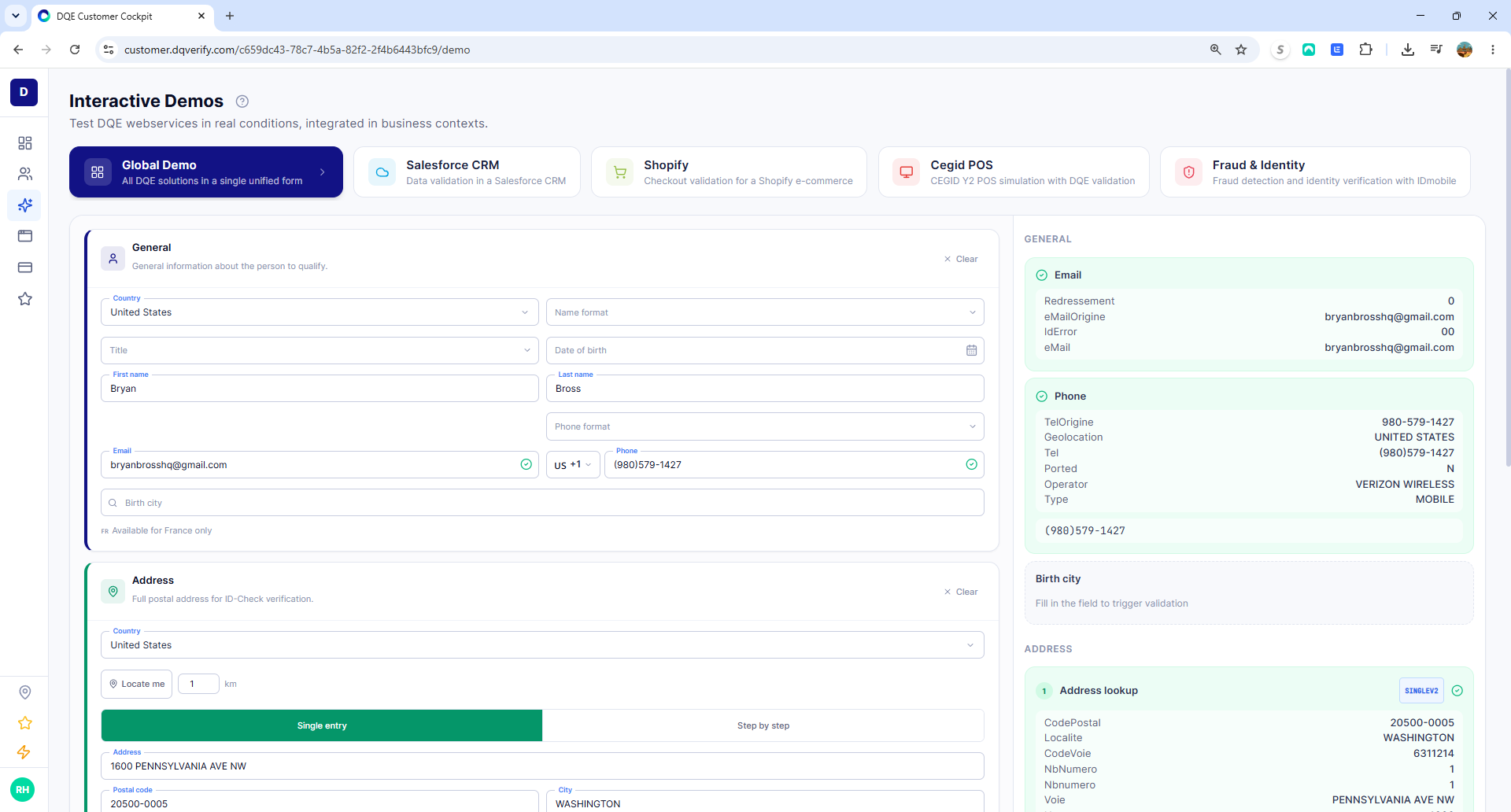Click the browser address bar URL
Image resolution: width=1511 pixels, height=812 pixels.
(x=297, y=50)
